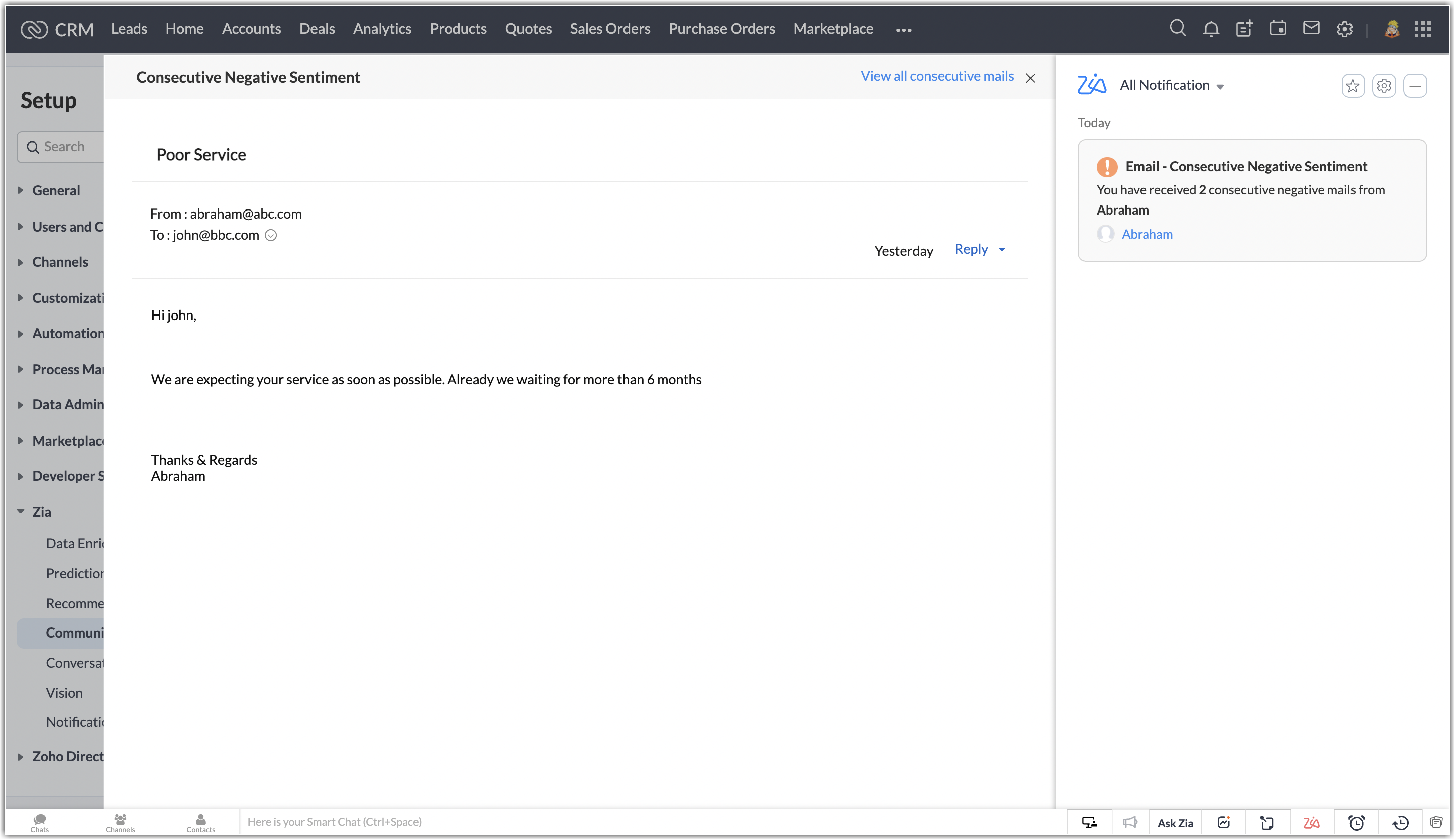Click the red Zia icon in bottom bar
Viewport: 1455px width, 840px height.
point(1311,823)
